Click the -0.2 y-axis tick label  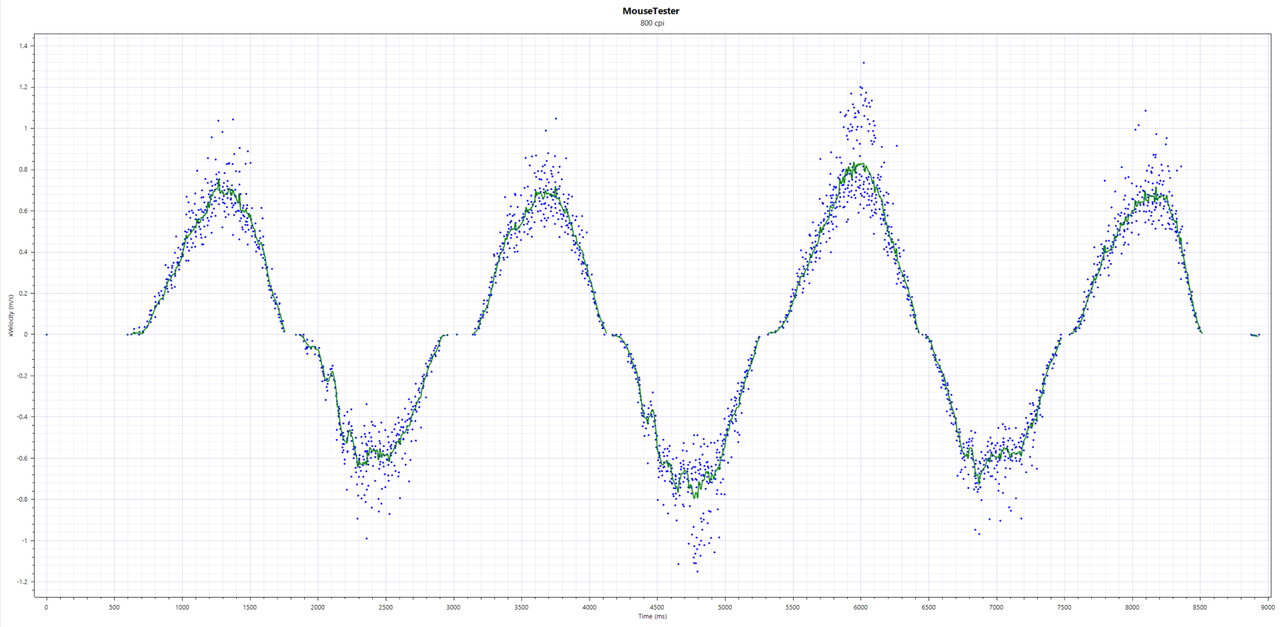(24, 376)
